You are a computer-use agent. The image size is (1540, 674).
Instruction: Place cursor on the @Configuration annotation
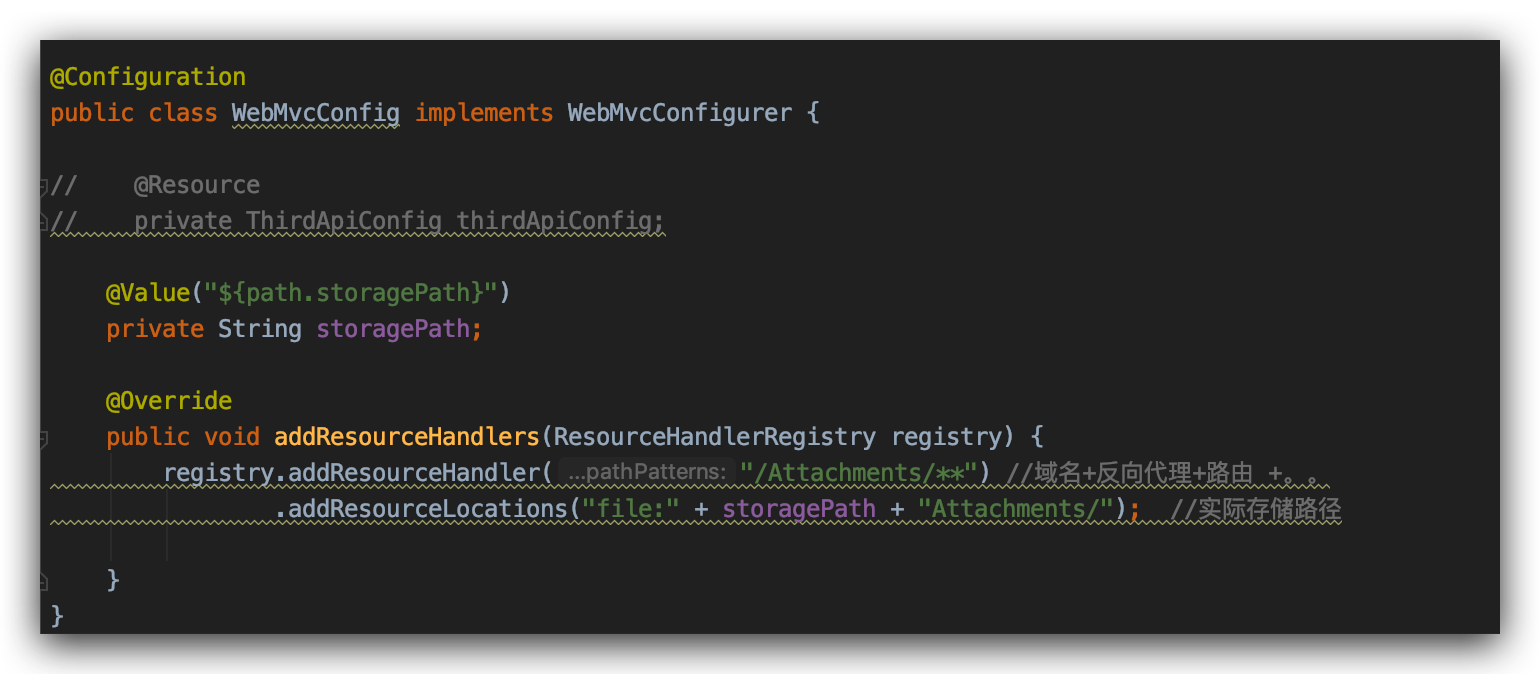pyautogui.click(x=148, y=77)
